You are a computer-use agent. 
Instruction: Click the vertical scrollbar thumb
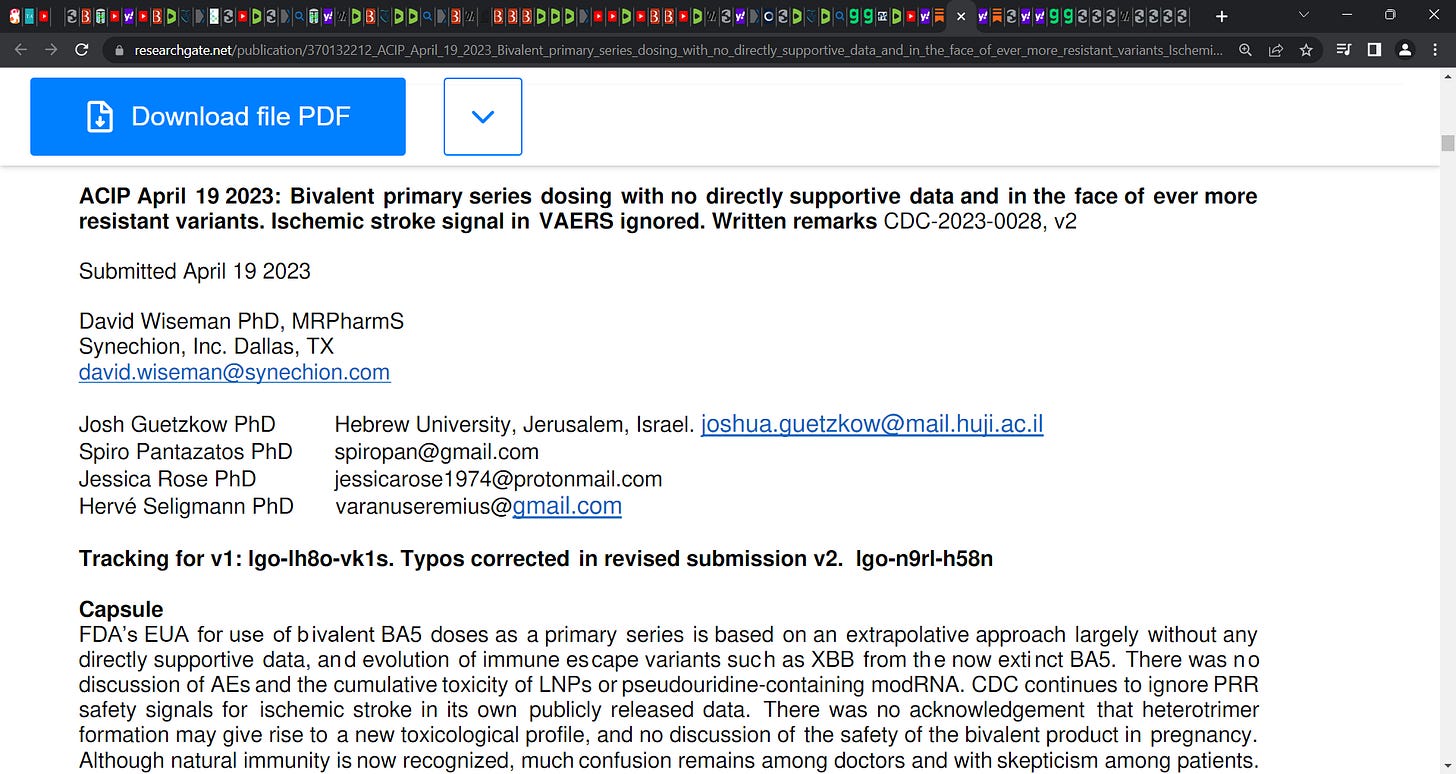[1447, 142]
